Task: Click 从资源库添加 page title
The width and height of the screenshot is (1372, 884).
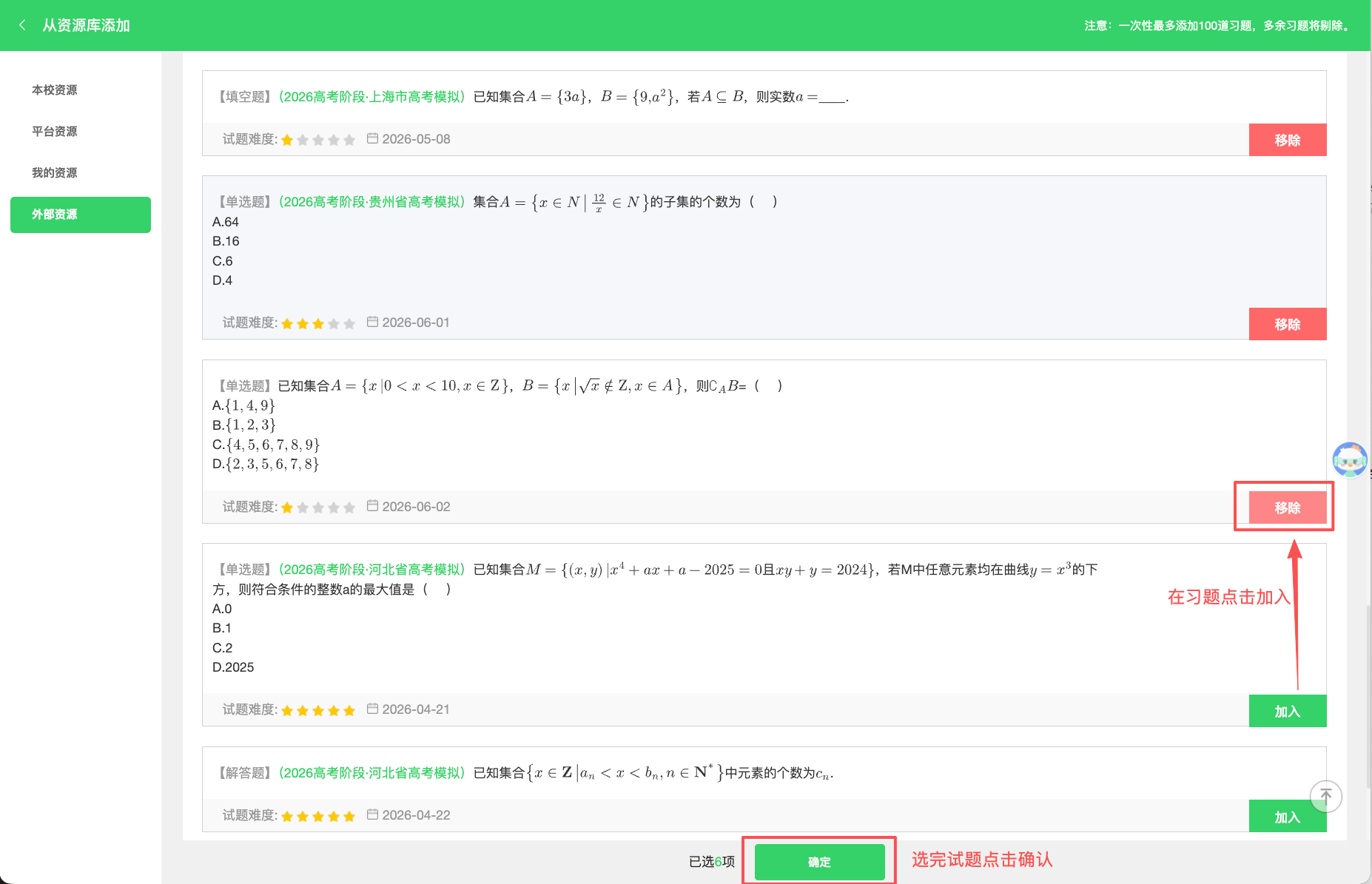Action: point(86,25)
